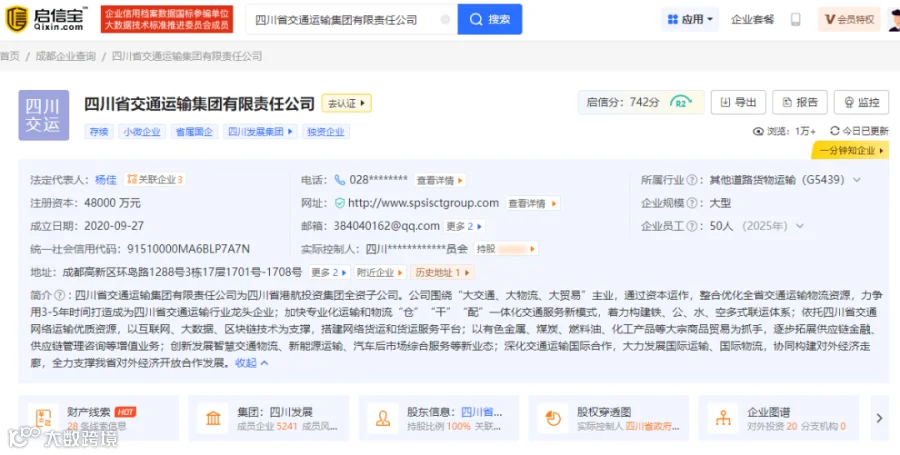Click the 今日已更新 refresh icon
900x455 pixels.
pyautogui.click(x=835, y=131)
